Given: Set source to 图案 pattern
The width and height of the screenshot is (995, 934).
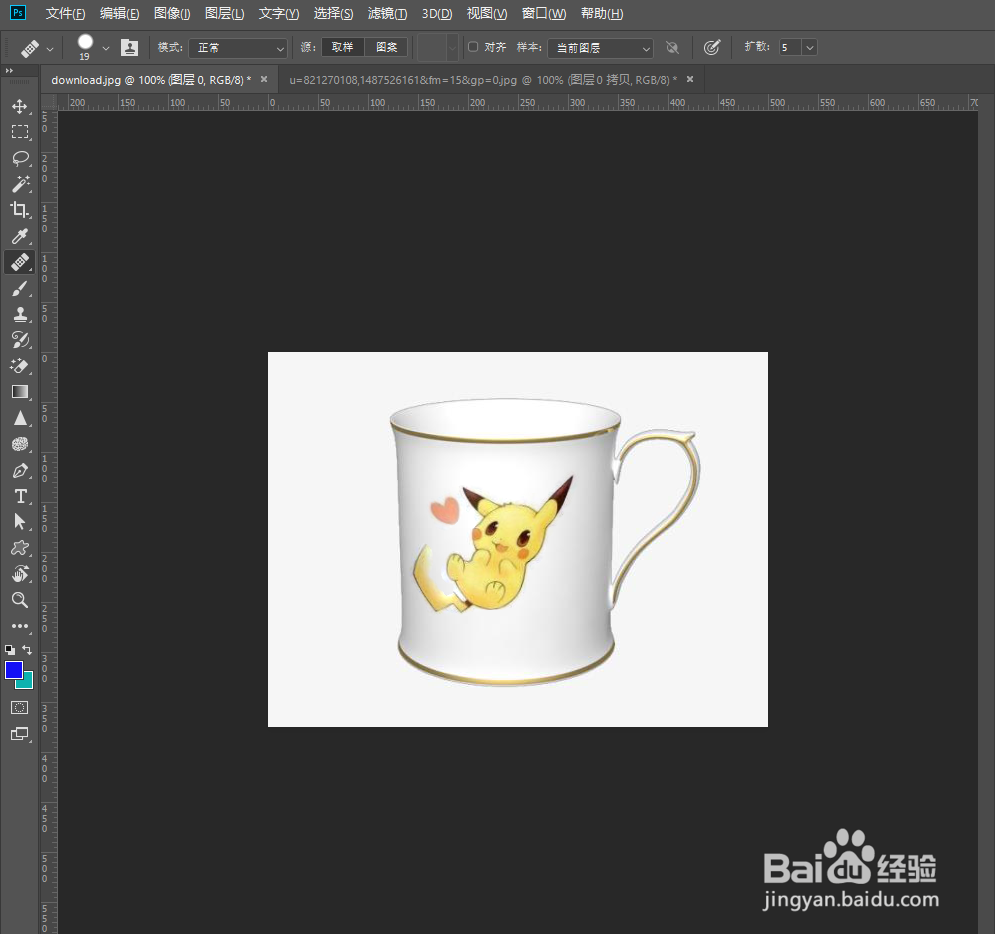Looking at the screenshot, I should [386, 47].
